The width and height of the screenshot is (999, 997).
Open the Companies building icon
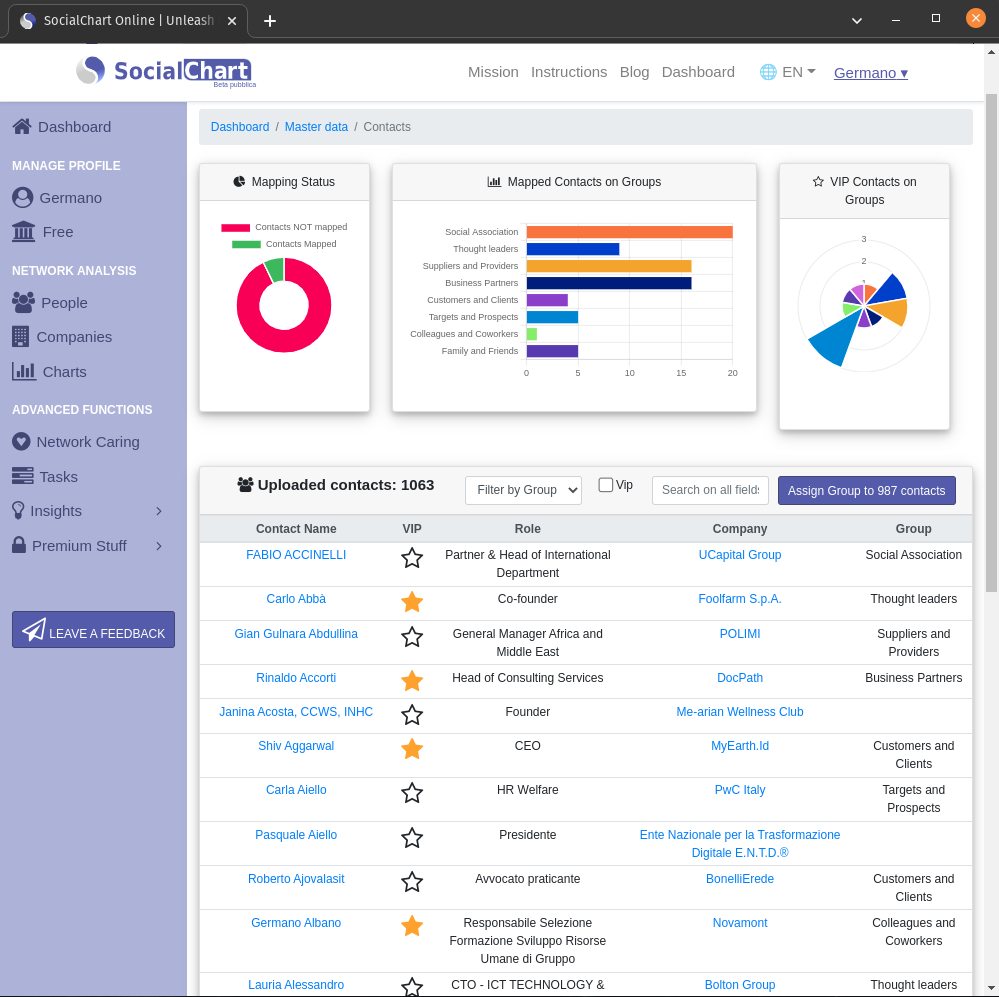pos(20,336)
